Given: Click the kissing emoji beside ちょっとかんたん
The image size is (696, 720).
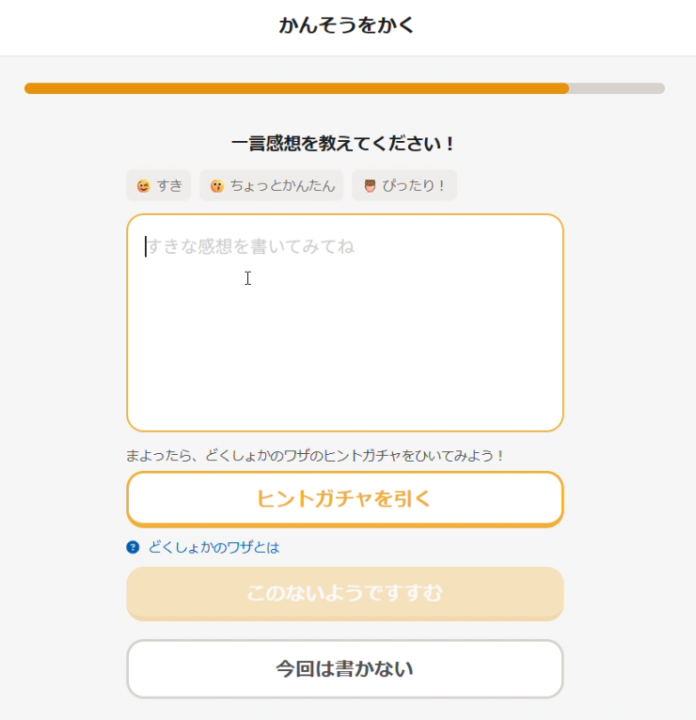Looking at the screenshot, I should coord(217,186).
